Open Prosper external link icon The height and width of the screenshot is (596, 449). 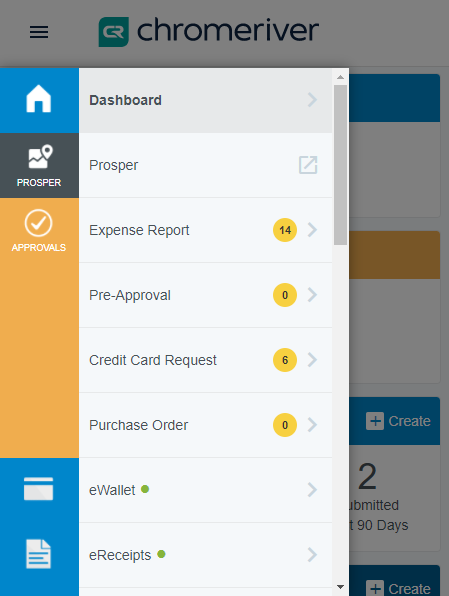point(308,165)
